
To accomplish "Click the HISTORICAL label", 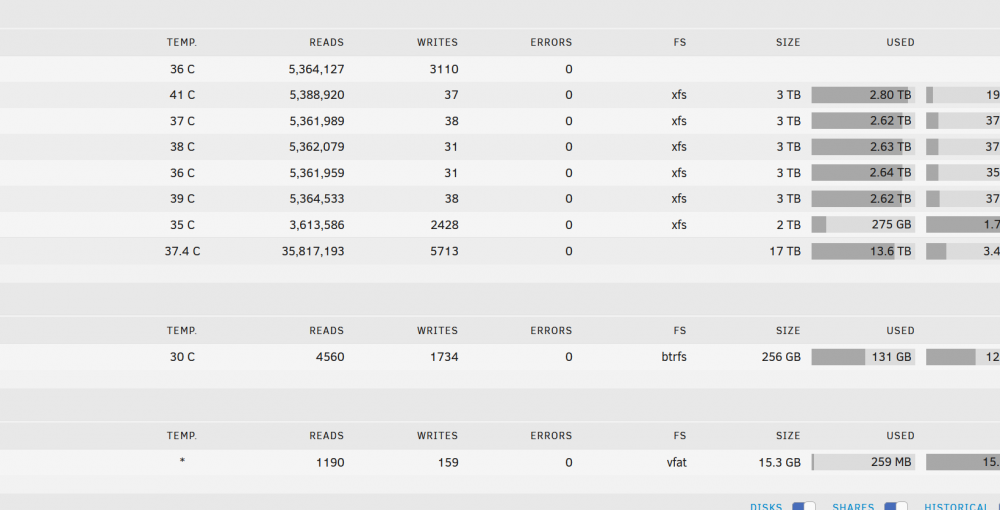I will [956, 507].
